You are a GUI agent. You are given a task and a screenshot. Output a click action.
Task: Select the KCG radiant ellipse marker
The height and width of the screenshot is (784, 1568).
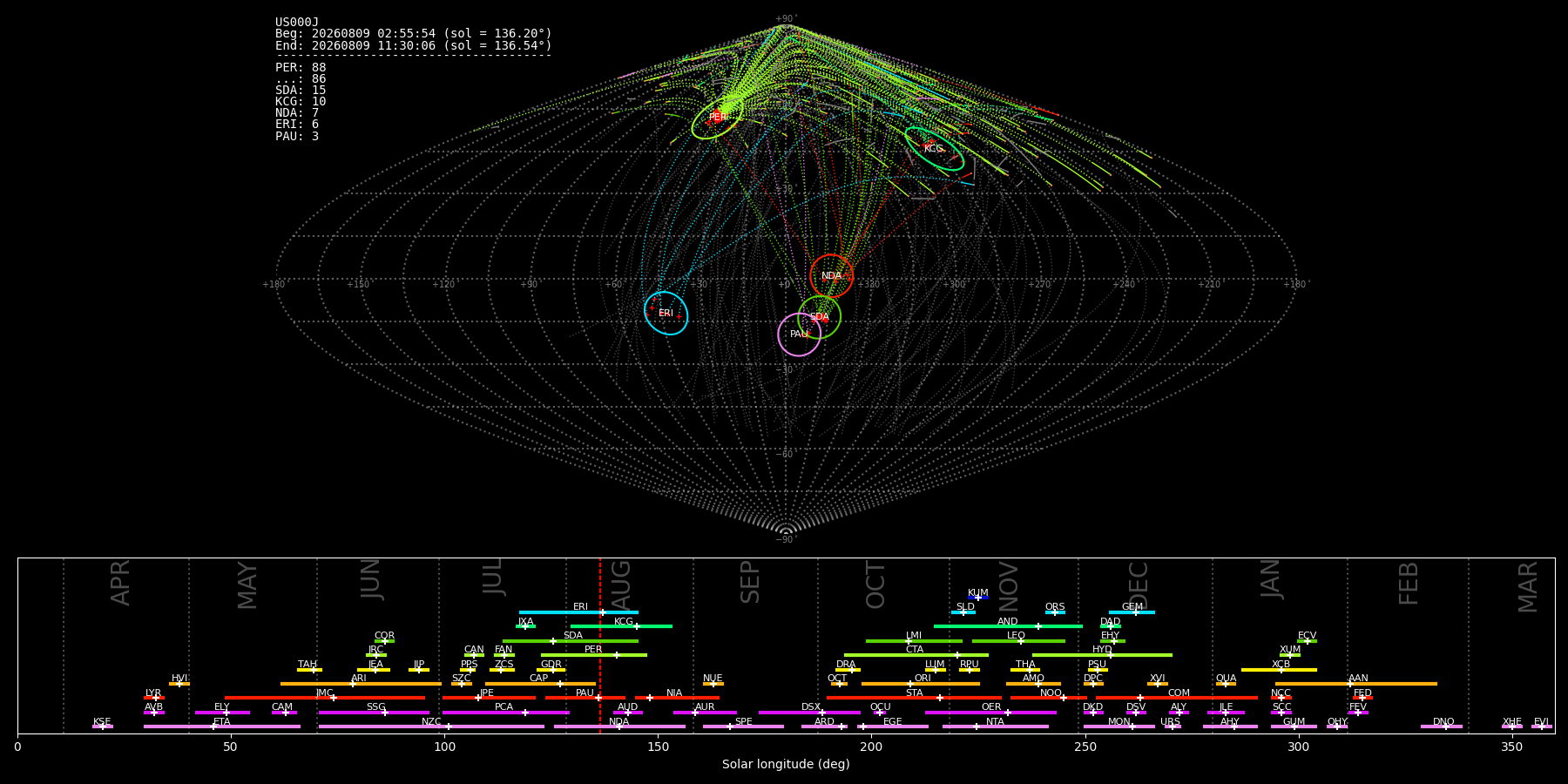tap(934, 148)
